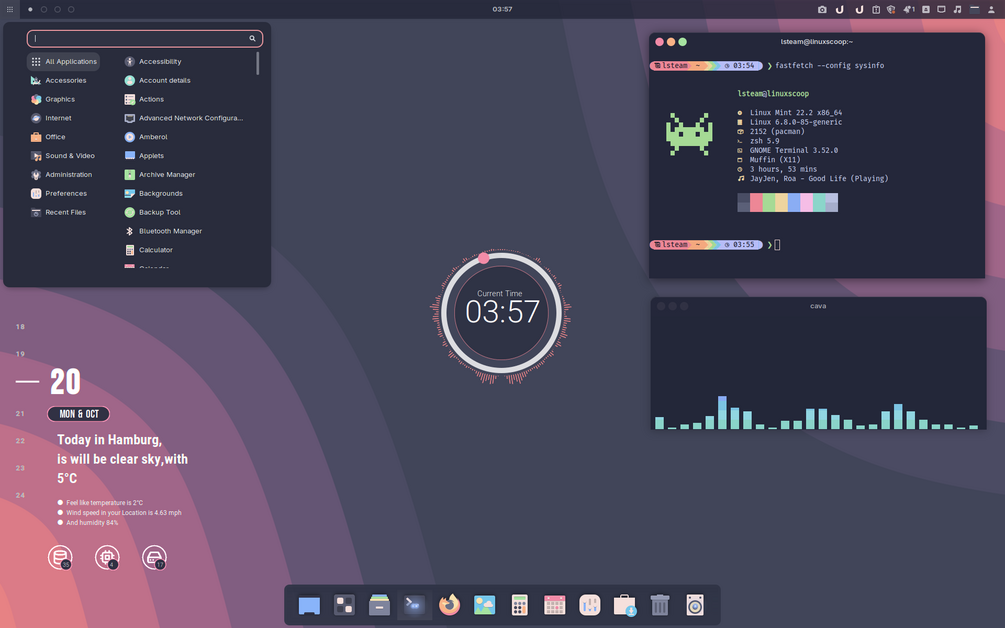Viewport: 1005px width, 628px height.
Task: Launch Accessibility from the app list
Action: pyautogui.click(x=153, y=62)
